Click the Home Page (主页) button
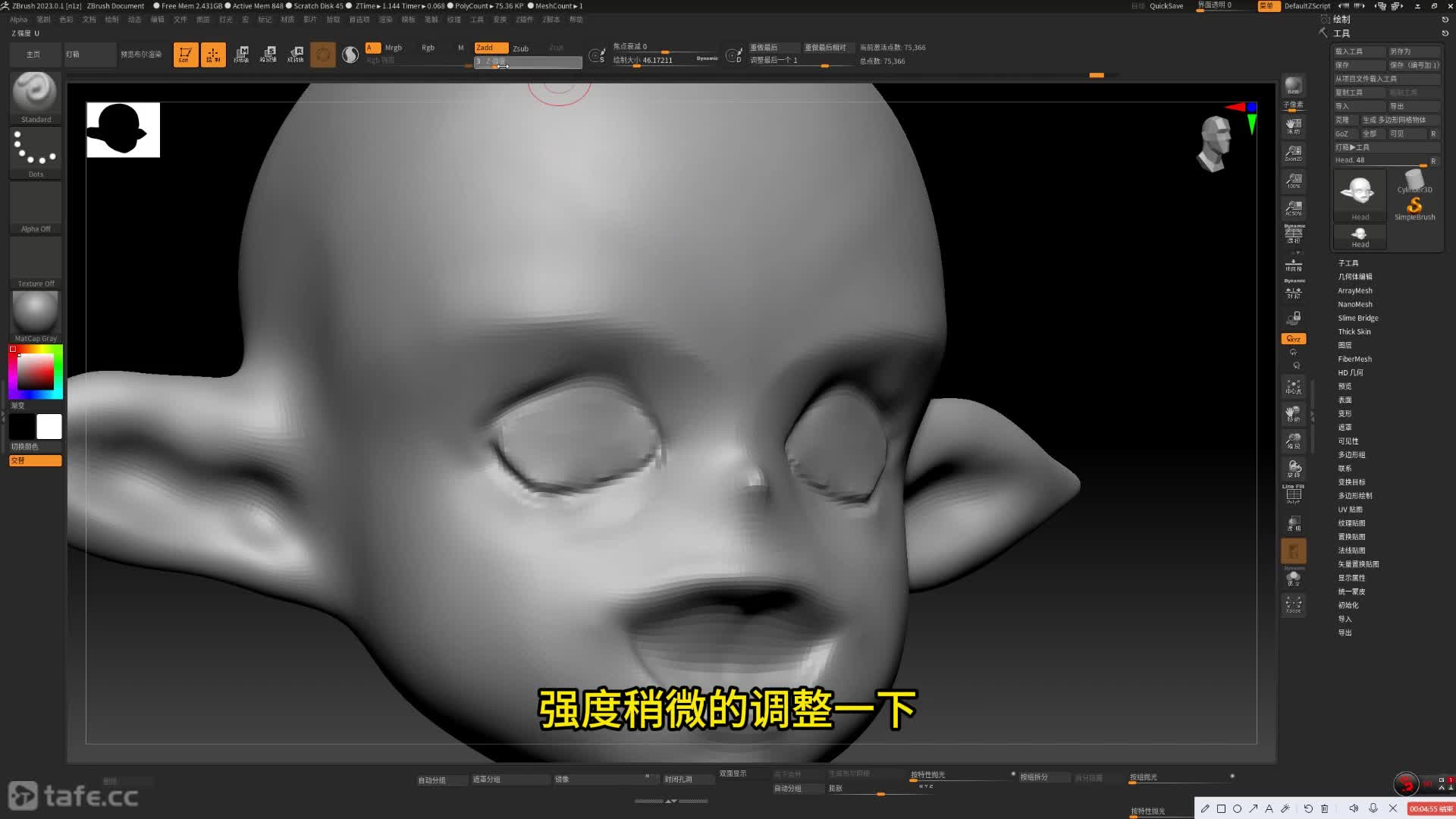The width and height of the screenshot is (1456, 819). (36, 55)
